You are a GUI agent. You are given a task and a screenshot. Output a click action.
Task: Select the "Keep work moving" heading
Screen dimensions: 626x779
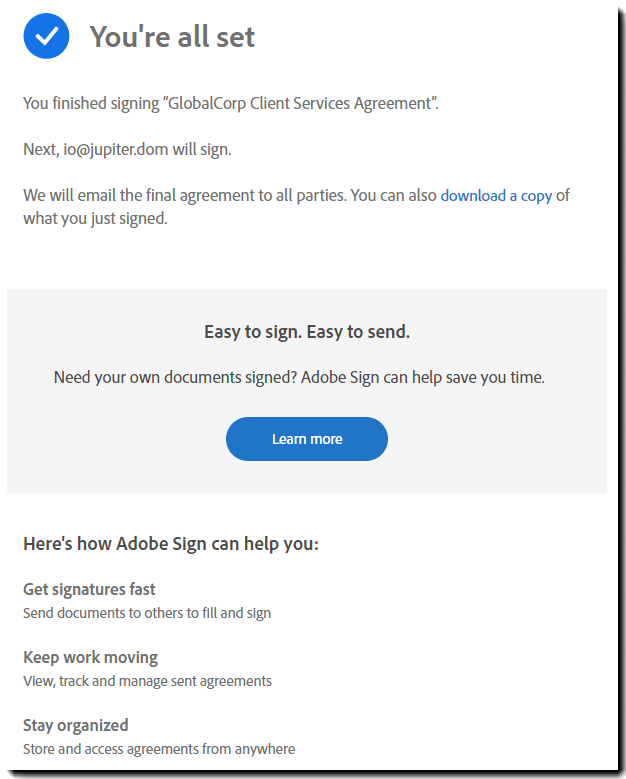pos(90,658)
